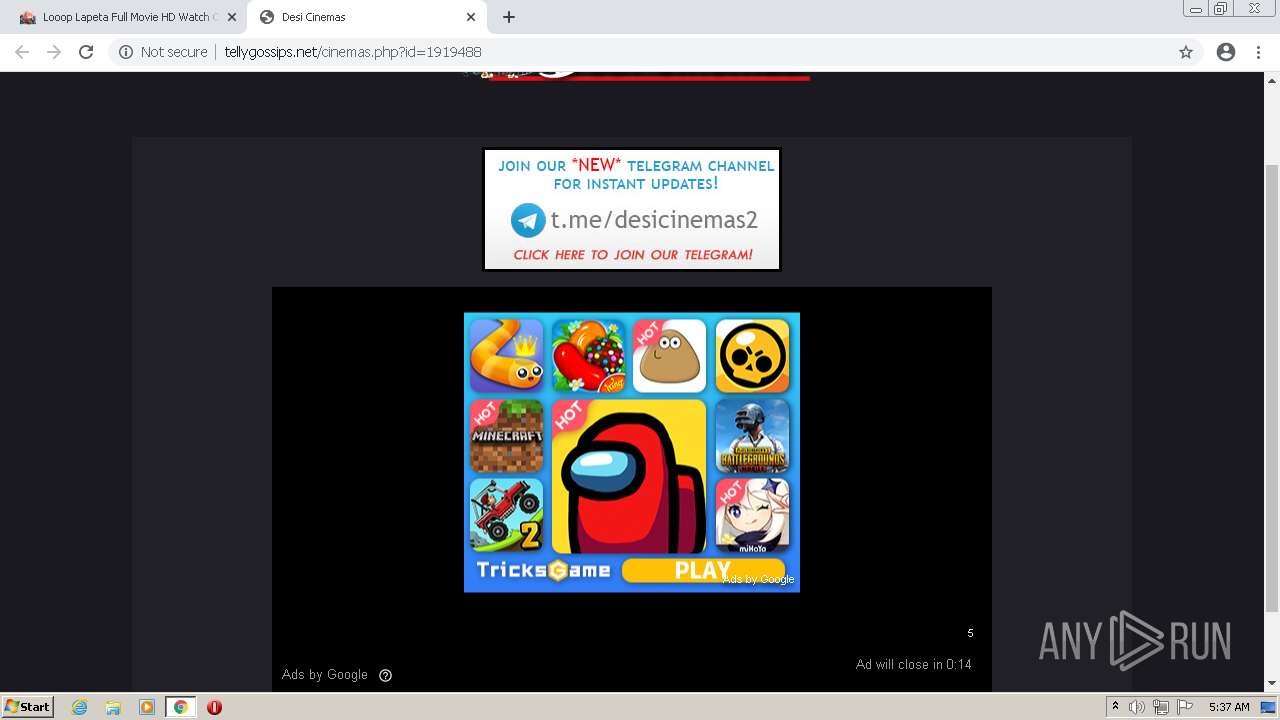The image size is (1280, 720).
Task: Click page scrollbar thumb
Action: pyautogui.click(x=1272, y=388)
